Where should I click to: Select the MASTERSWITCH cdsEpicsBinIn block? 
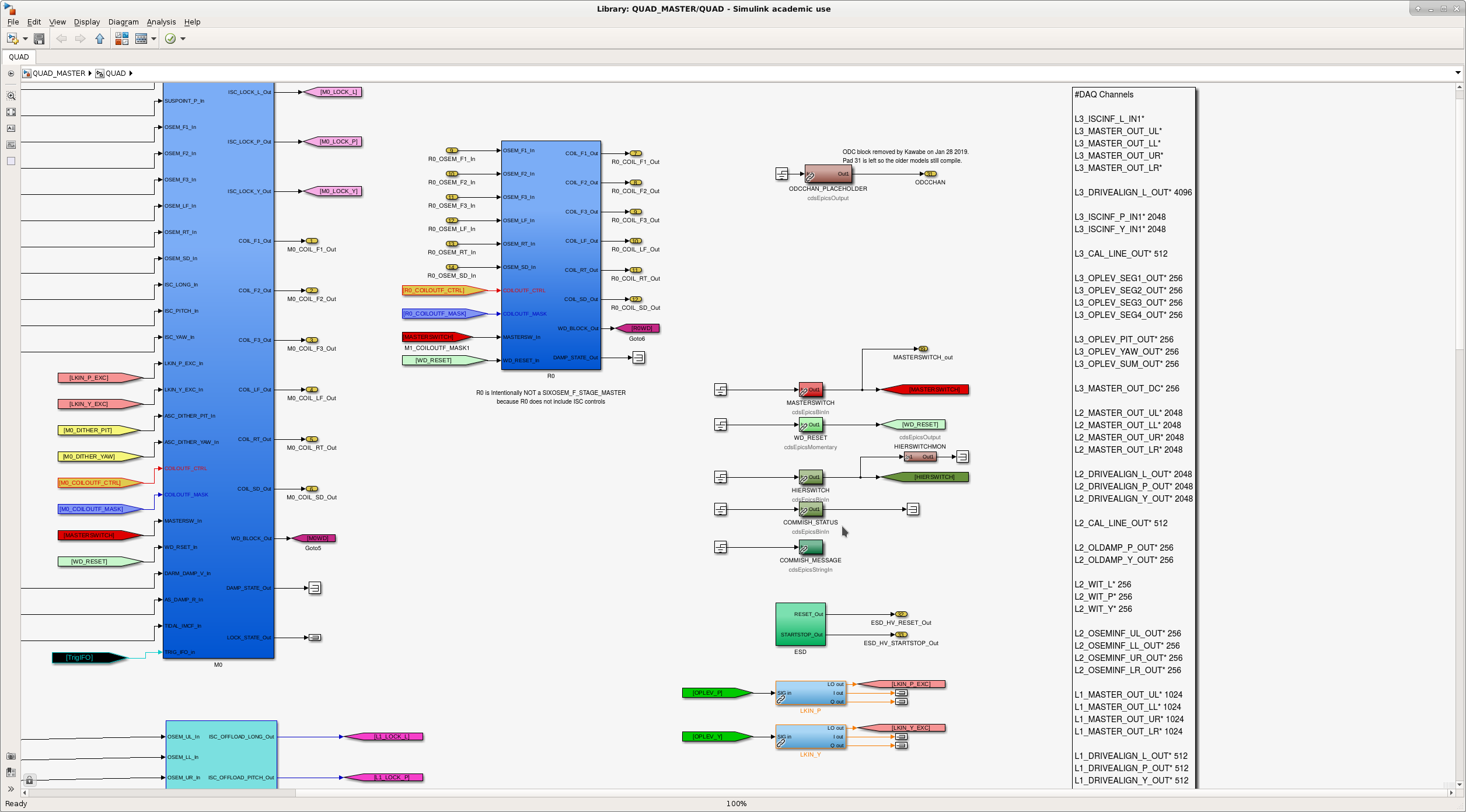(811, 390)
